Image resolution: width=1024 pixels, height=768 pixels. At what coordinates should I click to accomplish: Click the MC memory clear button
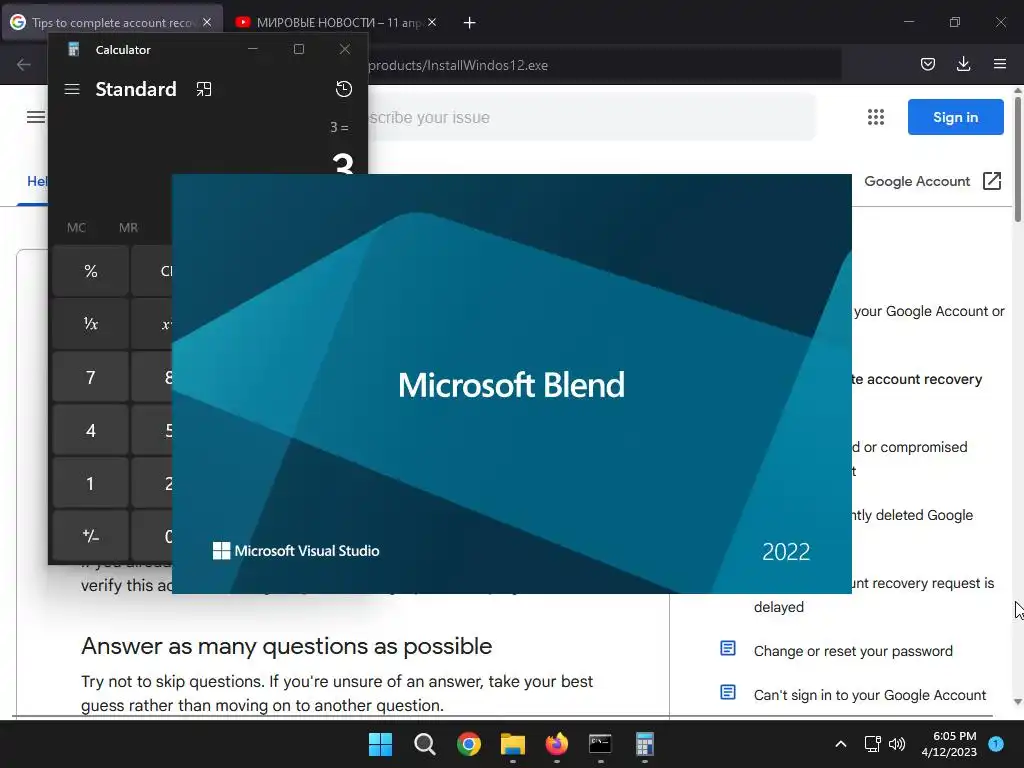[76, 227]
